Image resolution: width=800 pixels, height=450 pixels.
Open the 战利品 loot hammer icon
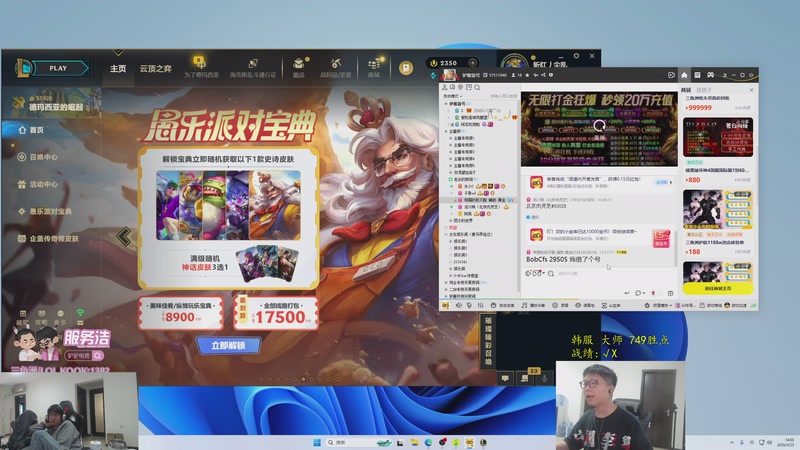point(335,67)
